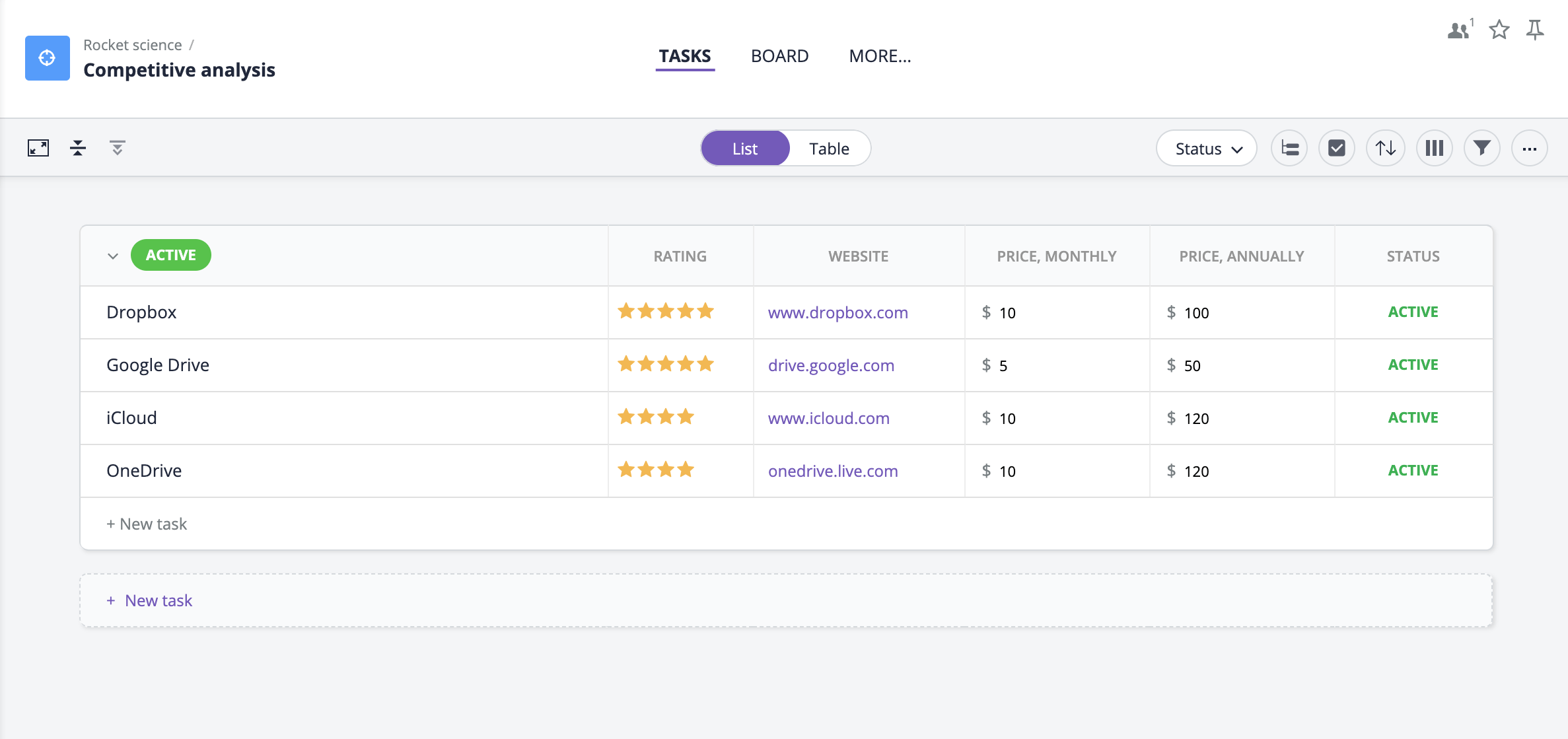Screen dimensions: 1568x739
Task: Click Dropbox star rating
Action: [666, 310]
